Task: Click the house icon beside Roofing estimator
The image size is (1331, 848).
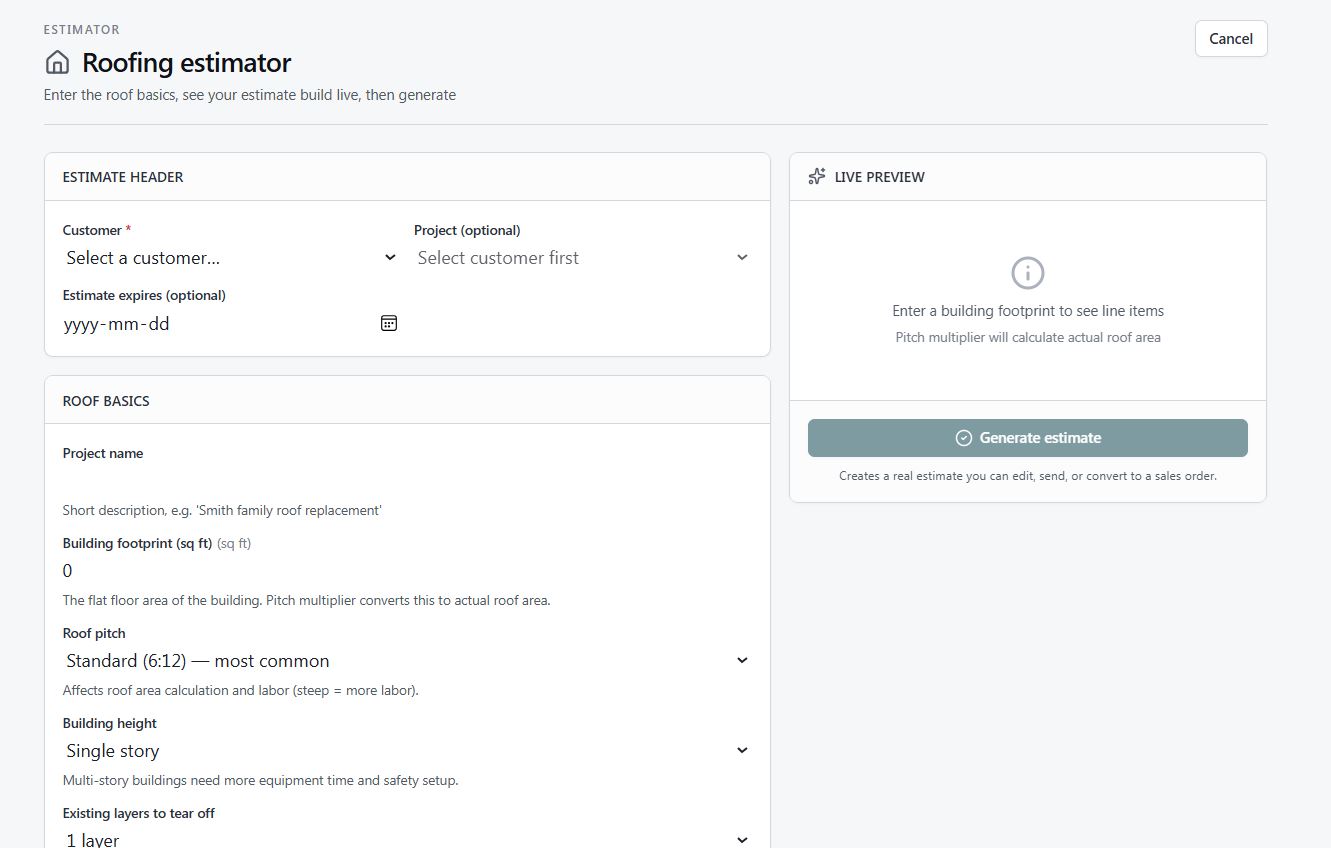Action: pyautogui.click(x=57, y=62)
